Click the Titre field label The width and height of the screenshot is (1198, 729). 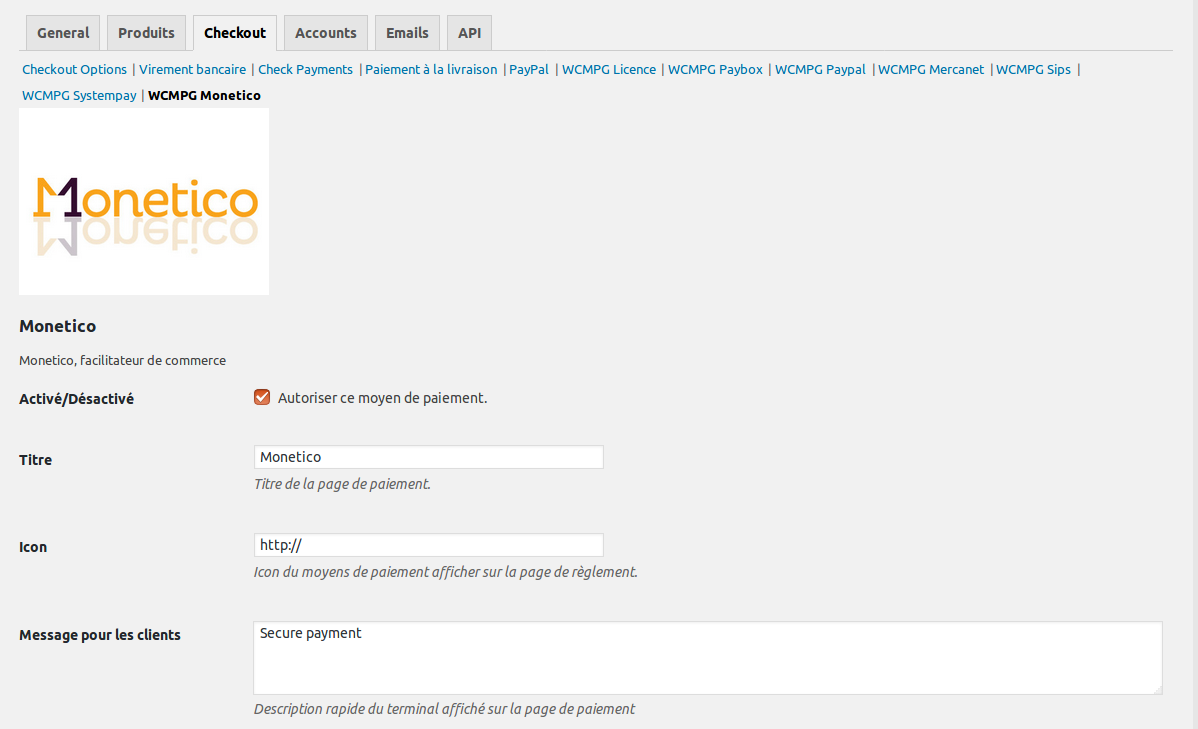coord(36,460)
